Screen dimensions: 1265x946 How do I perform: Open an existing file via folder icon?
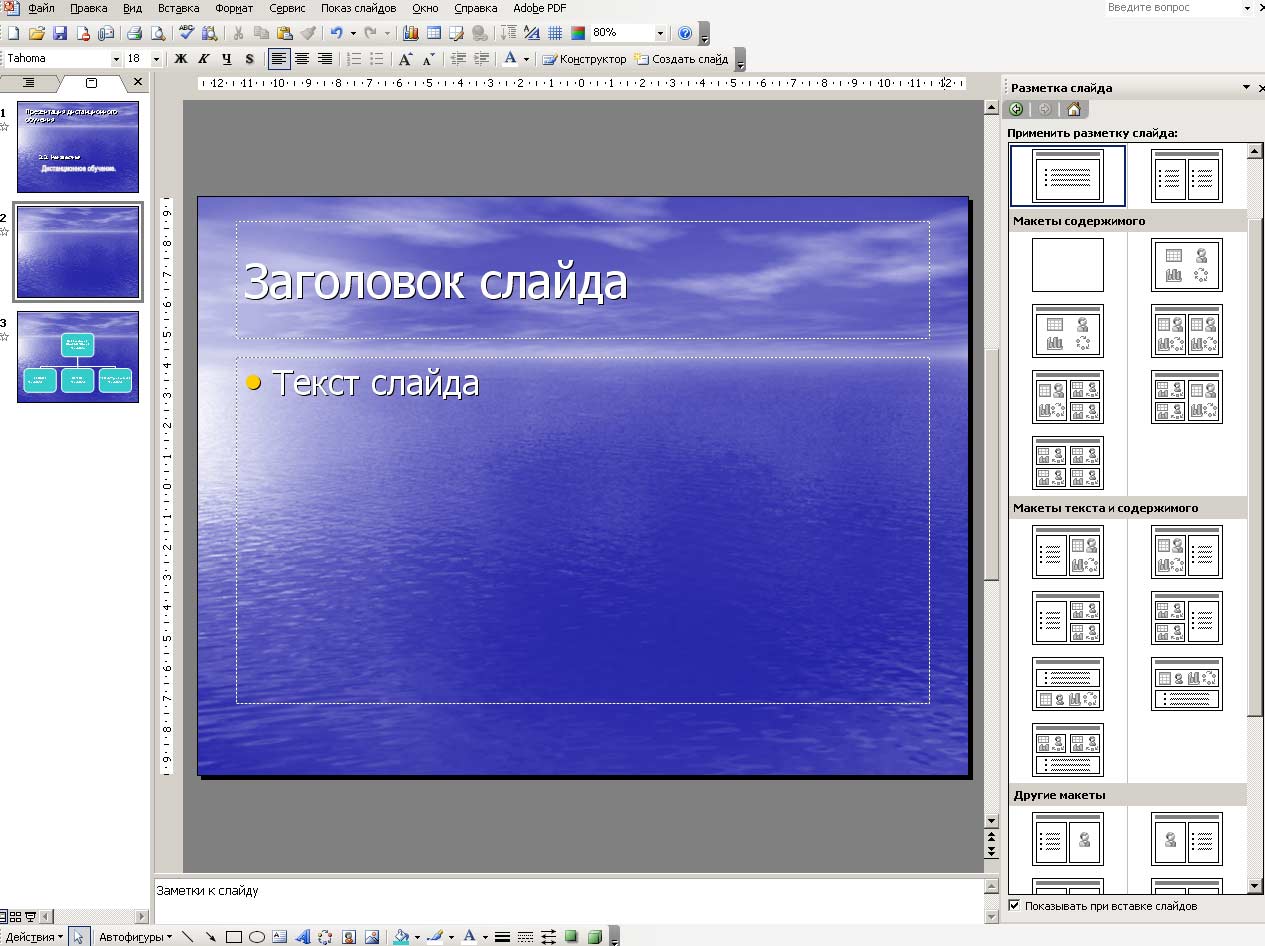click(37, 33)
